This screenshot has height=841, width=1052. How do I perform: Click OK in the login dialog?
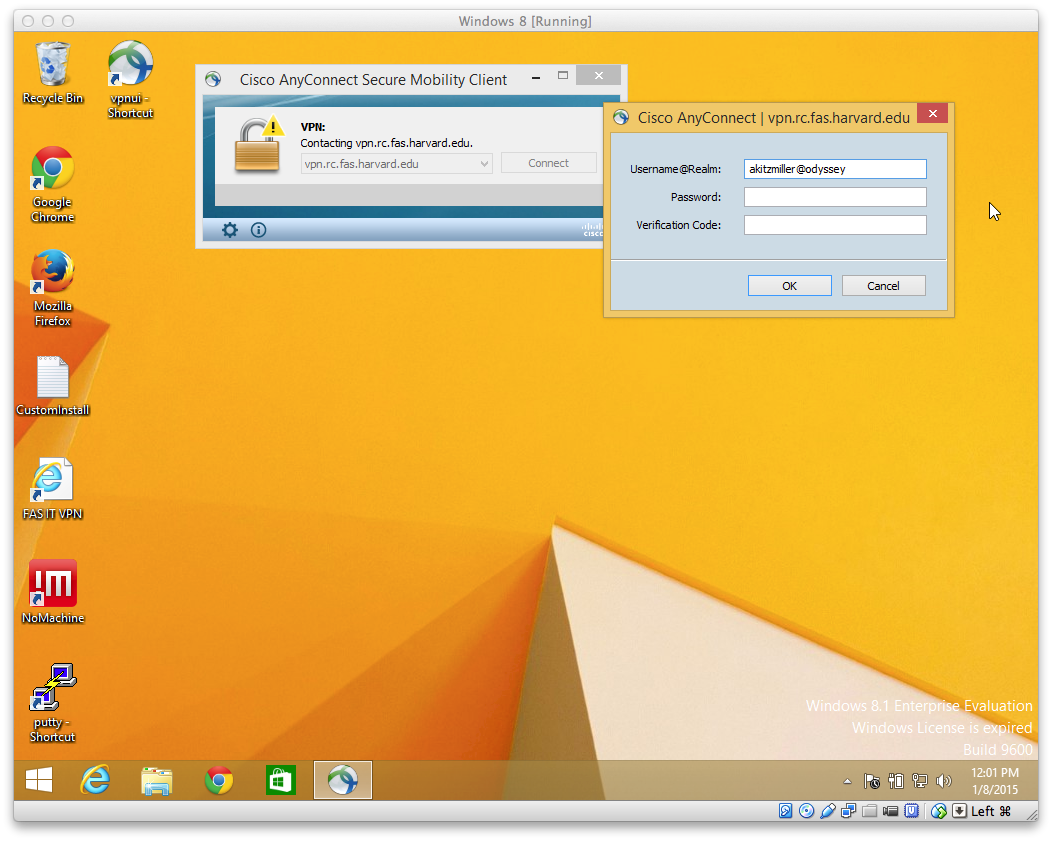[790, 286]
